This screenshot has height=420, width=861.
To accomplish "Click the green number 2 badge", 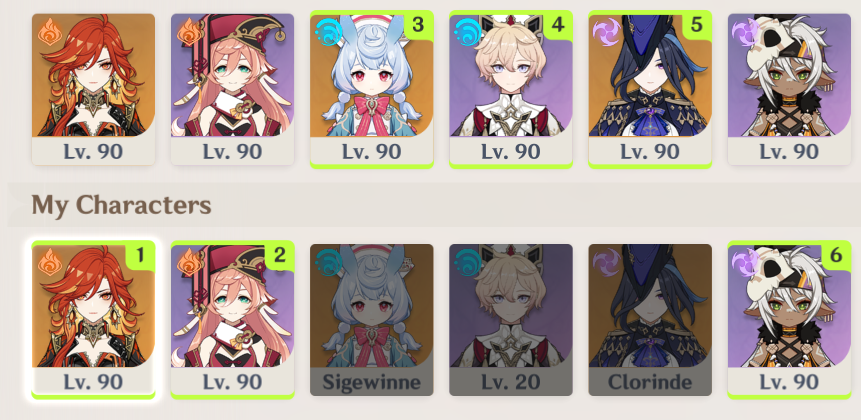I will 279,255.
